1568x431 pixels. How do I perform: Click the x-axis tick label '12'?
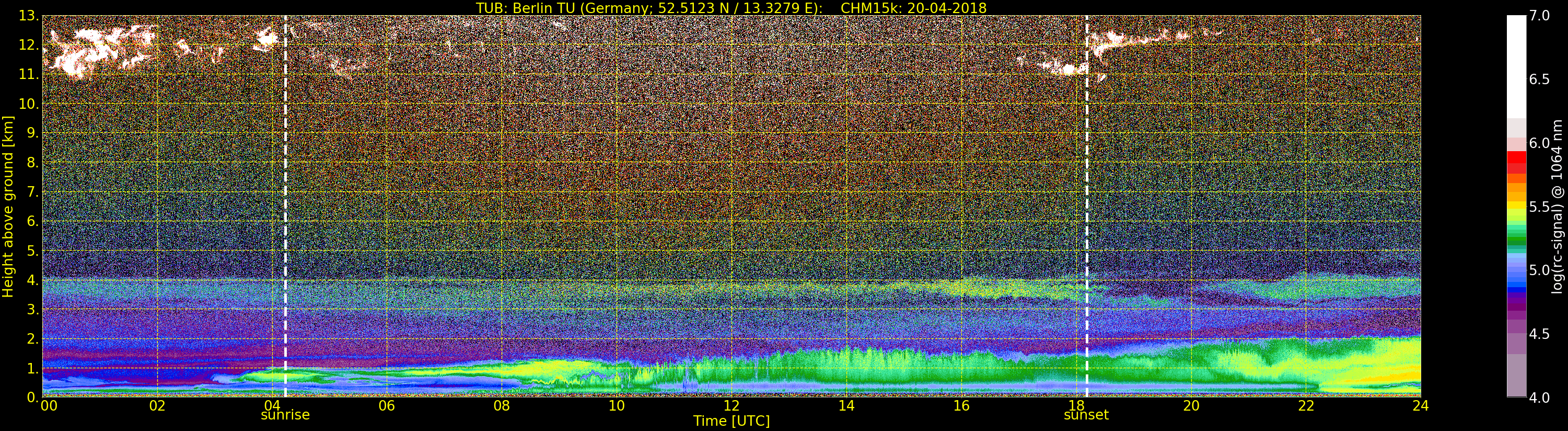tap(731, 406)
